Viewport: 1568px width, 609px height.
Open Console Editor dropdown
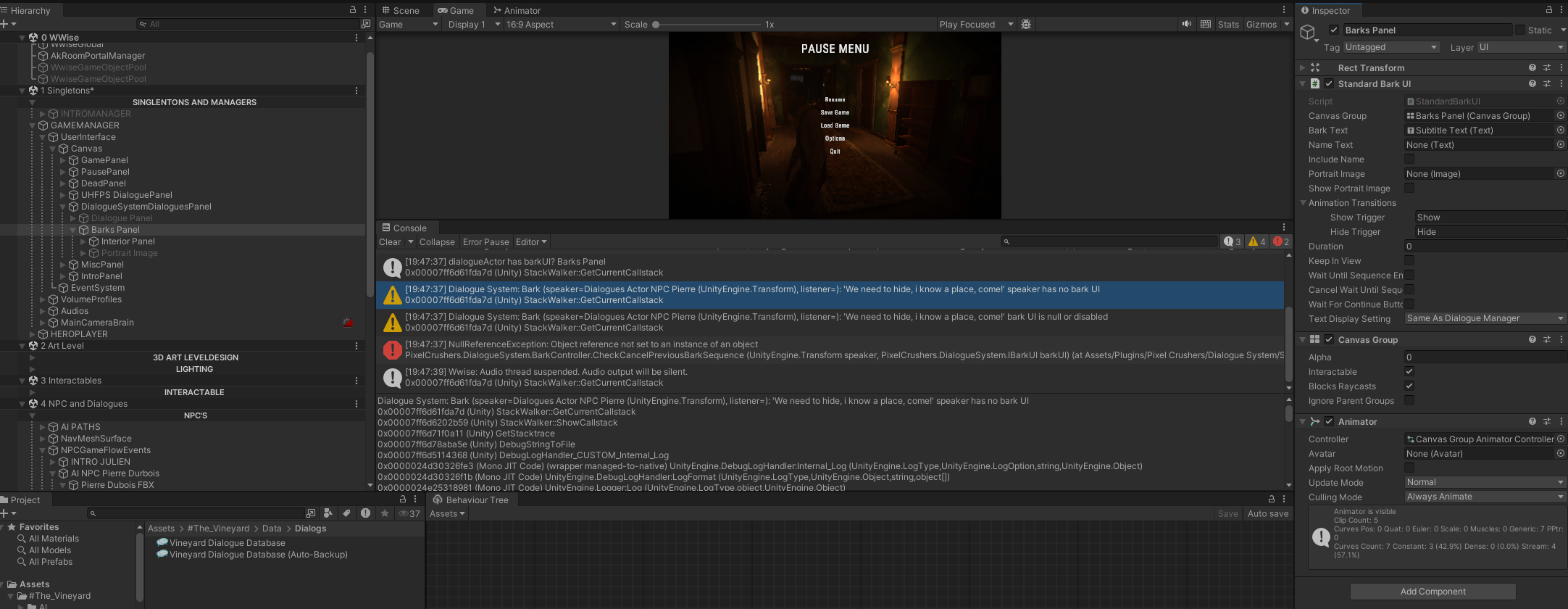531,242
